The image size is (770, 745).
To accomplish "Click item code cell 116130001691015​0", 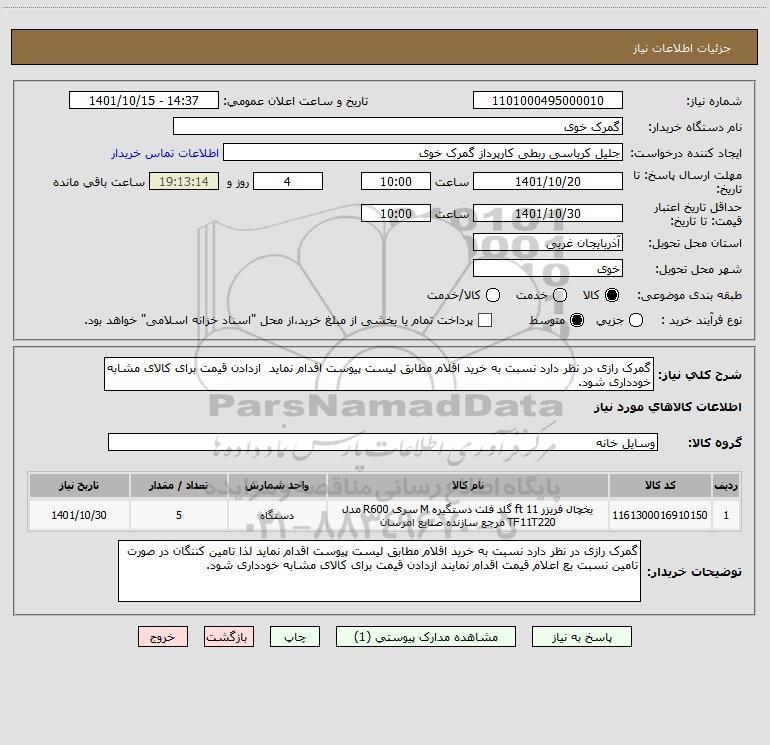I will (x=660, y=515).
